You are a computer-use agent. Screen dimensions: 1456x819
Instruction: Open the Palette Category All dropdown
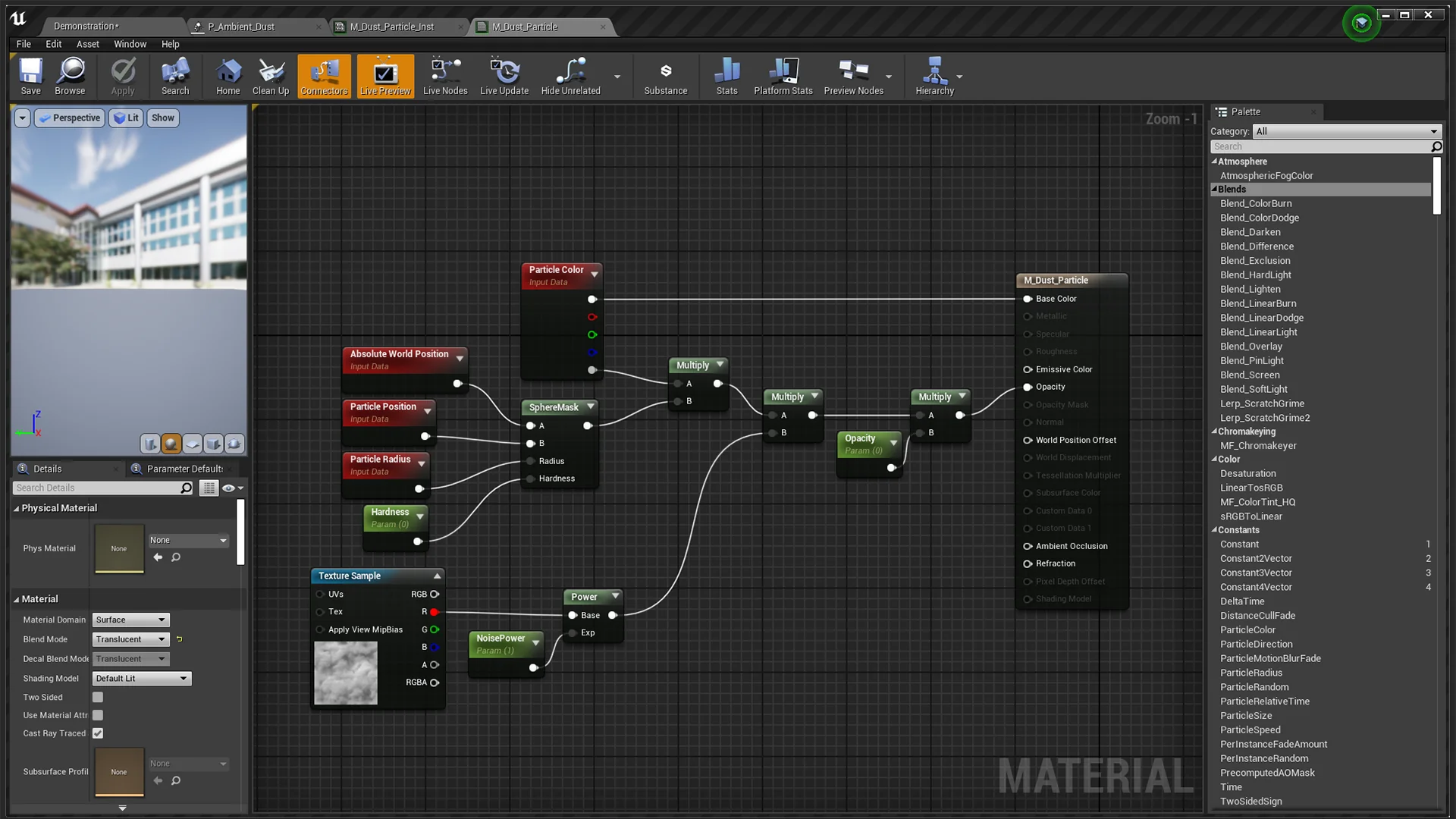(x=1346, y=131)
